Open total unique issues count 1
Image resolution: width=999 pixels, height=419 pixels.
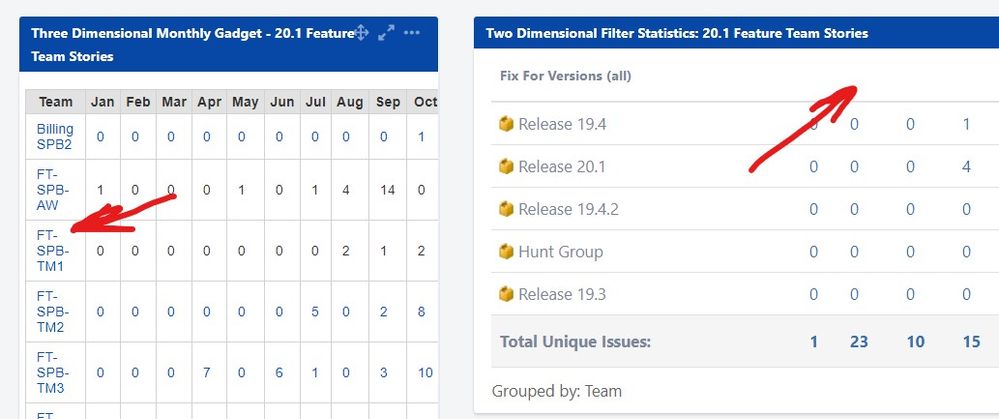click(x=814, y=342)
